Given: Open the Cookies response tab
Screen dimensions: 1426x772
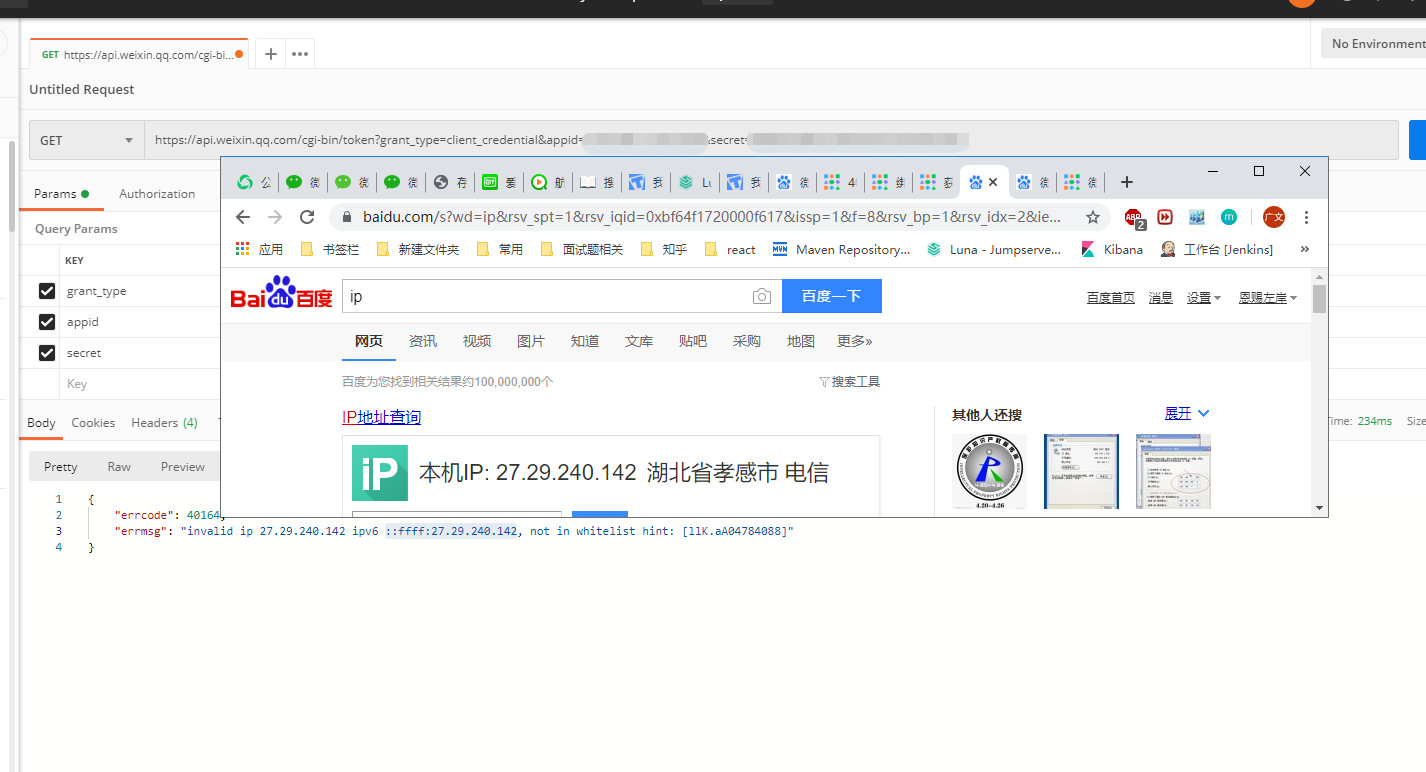Looking at the screenshot, I should 93,422.
